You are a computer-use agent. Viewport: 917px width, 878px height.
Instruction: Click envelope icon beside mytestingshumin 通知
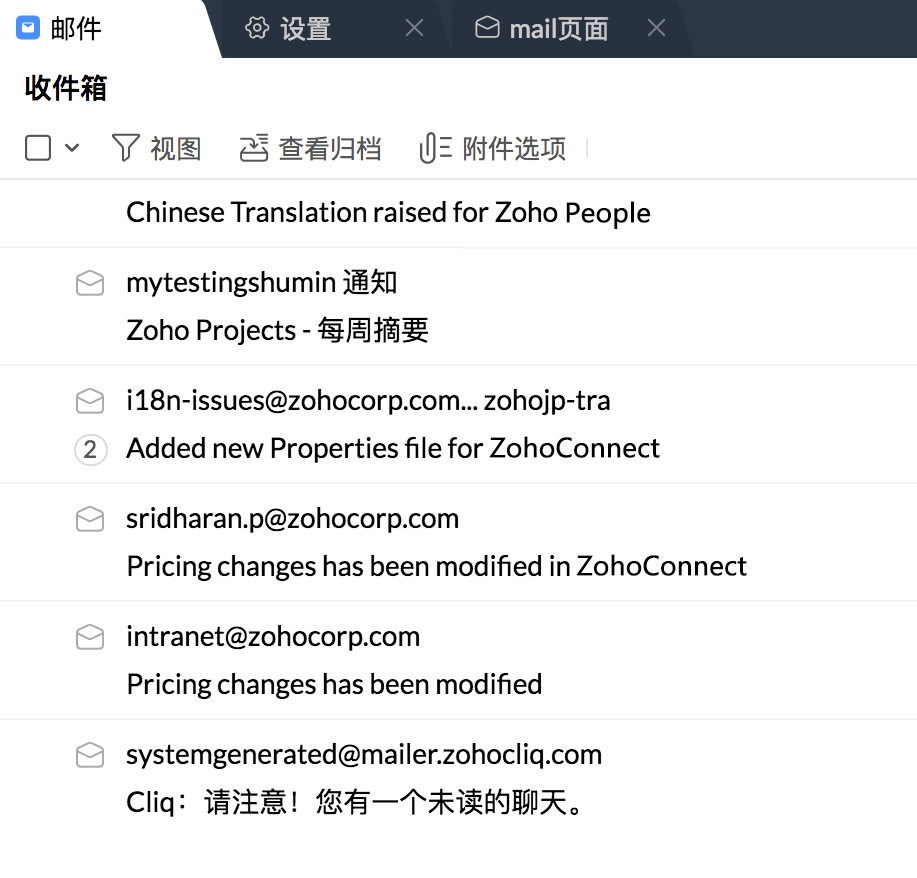coord(90,284)
